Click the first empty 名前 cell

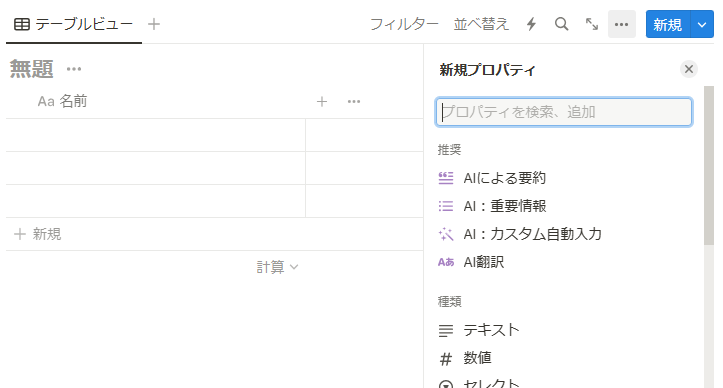(156, 135)
